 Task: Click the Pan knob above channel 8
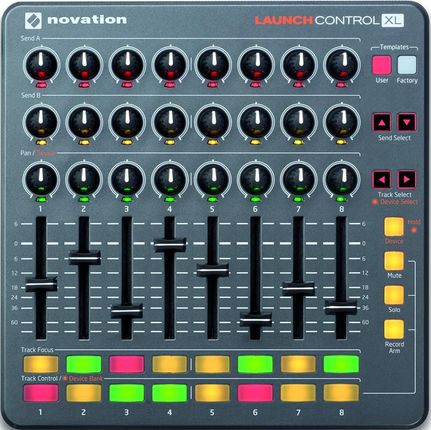tap(342, 179)
